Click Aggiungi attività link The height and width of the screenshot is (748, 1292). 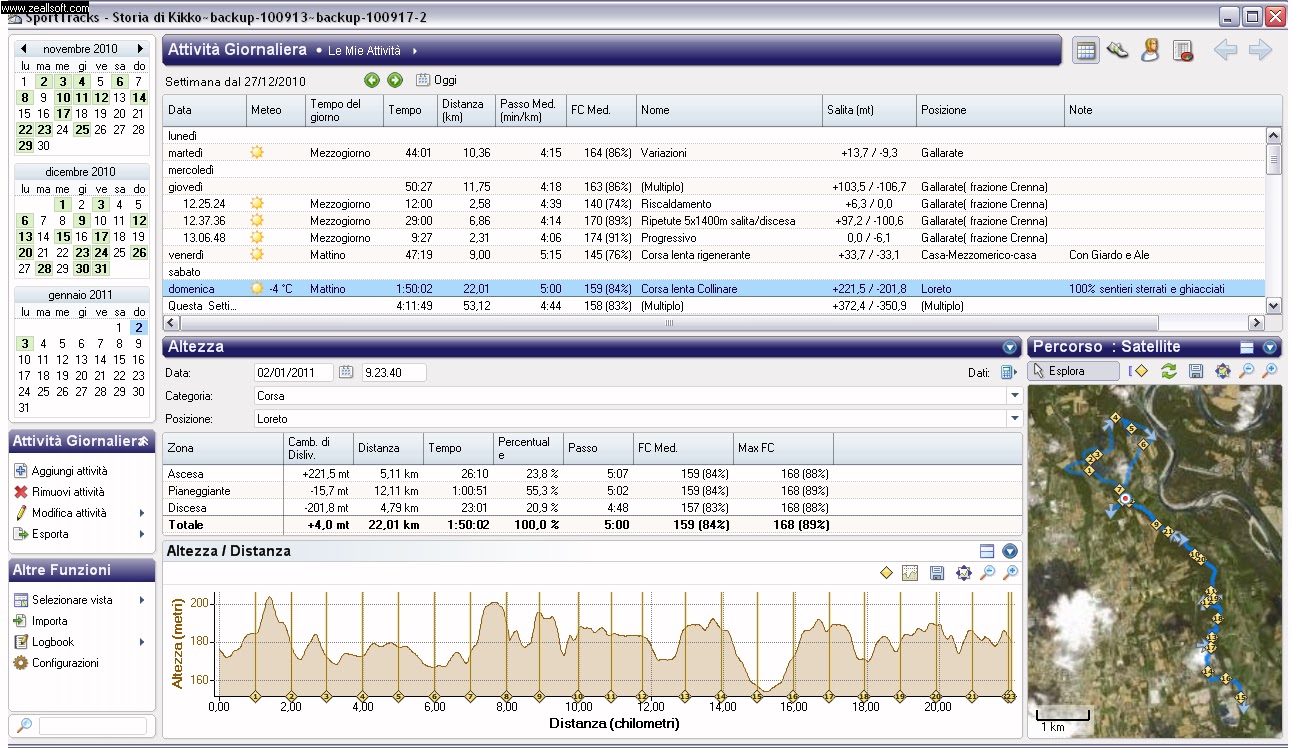[x=68, y=471]
